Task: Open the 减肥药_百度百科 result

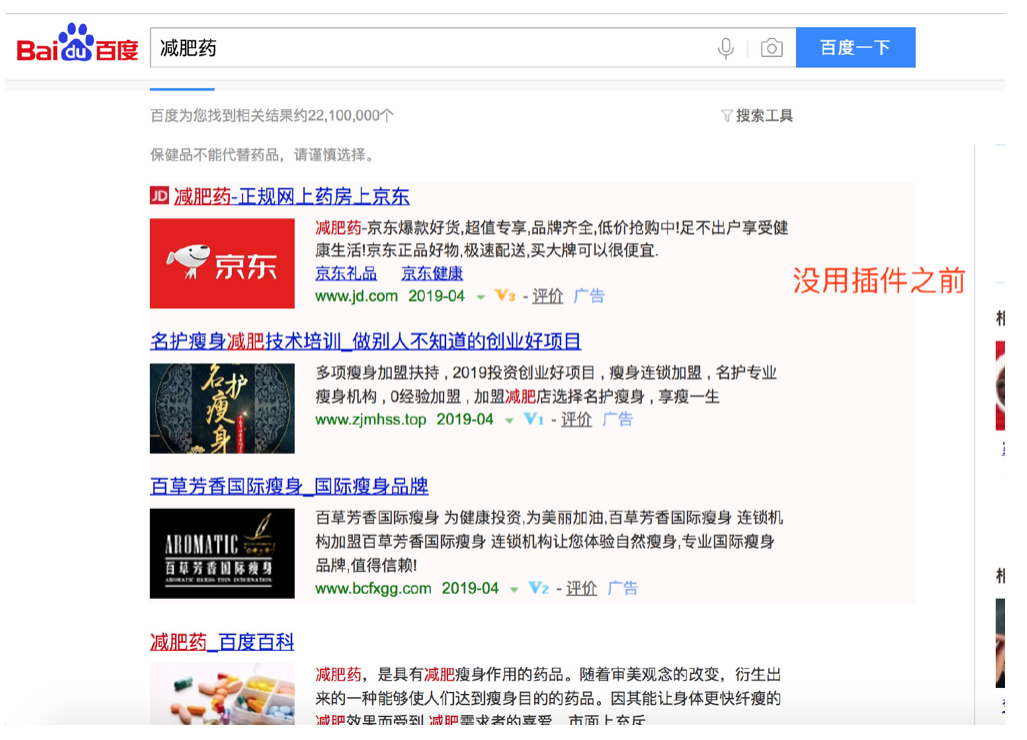Action: 222,642
